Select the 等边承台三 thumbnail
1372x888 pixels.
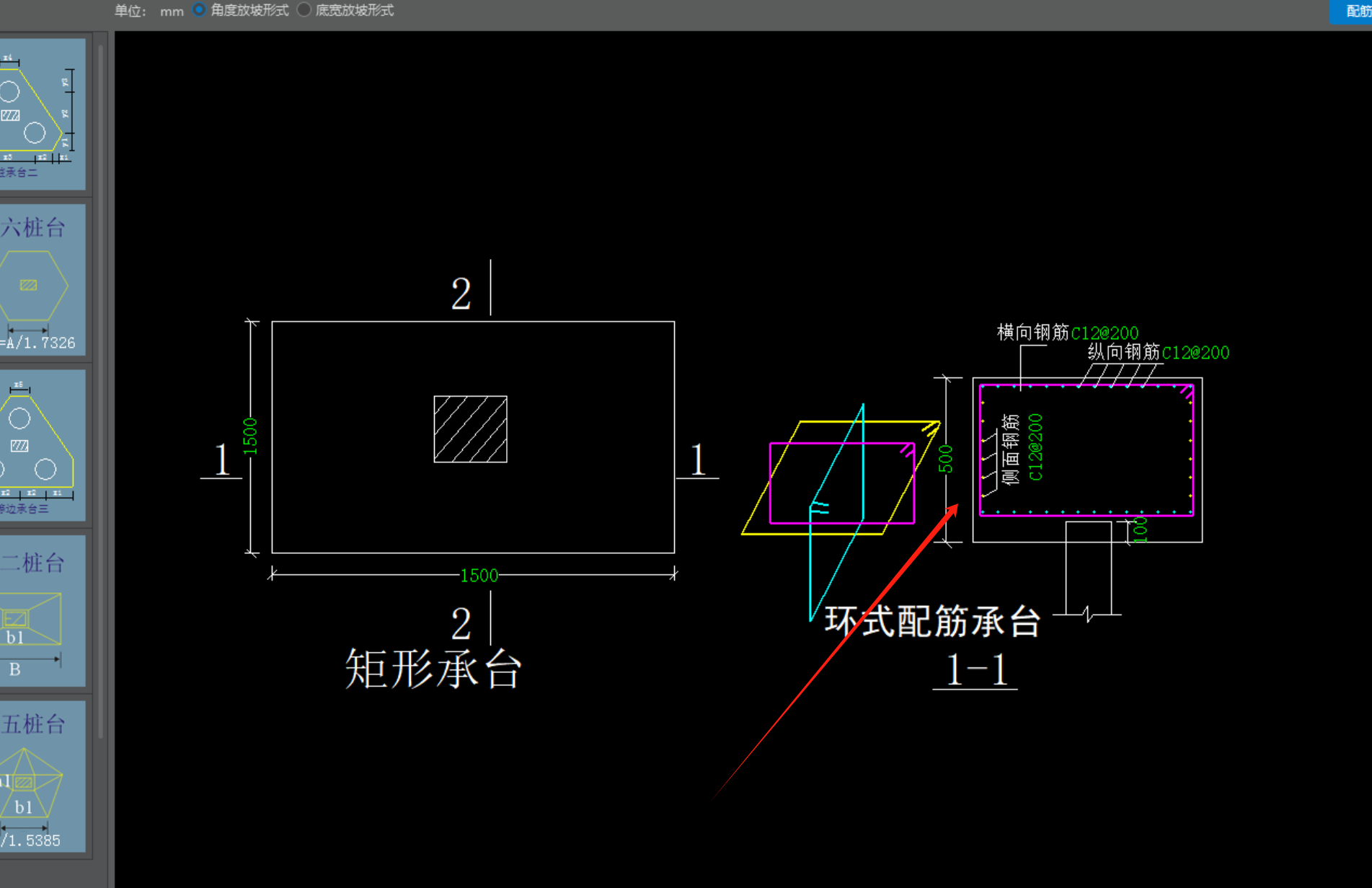[43, 445]
